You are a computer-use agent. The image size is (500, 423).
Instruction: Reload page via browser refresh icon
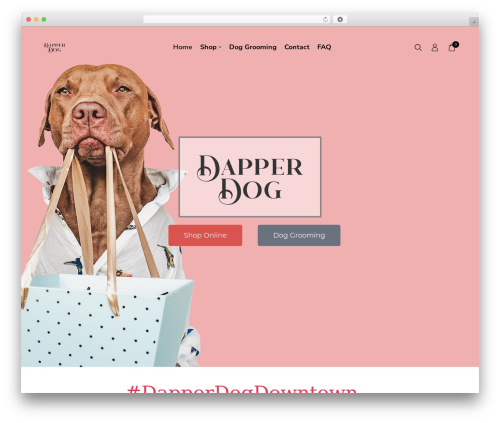325,20
